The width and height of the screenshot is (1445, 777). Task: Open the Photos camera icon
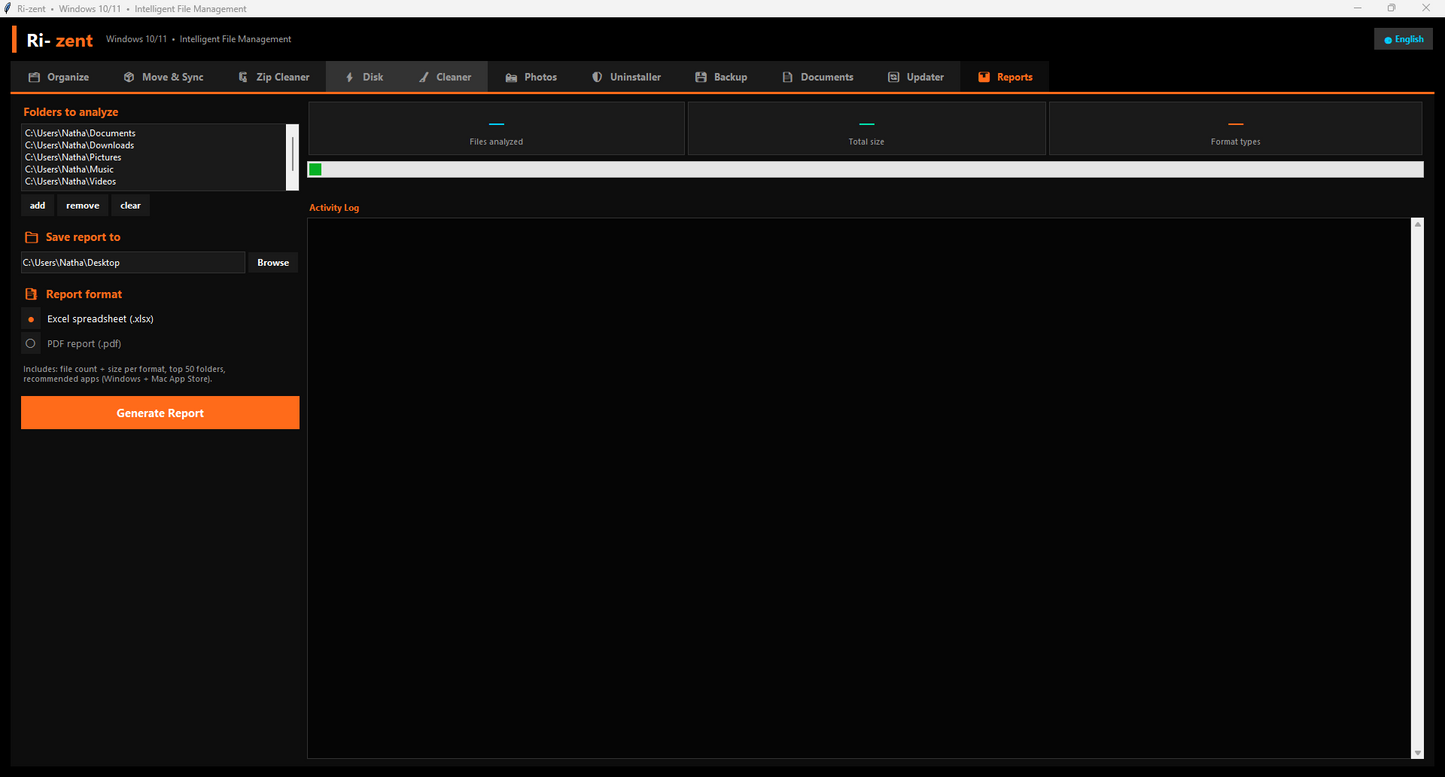511,77
